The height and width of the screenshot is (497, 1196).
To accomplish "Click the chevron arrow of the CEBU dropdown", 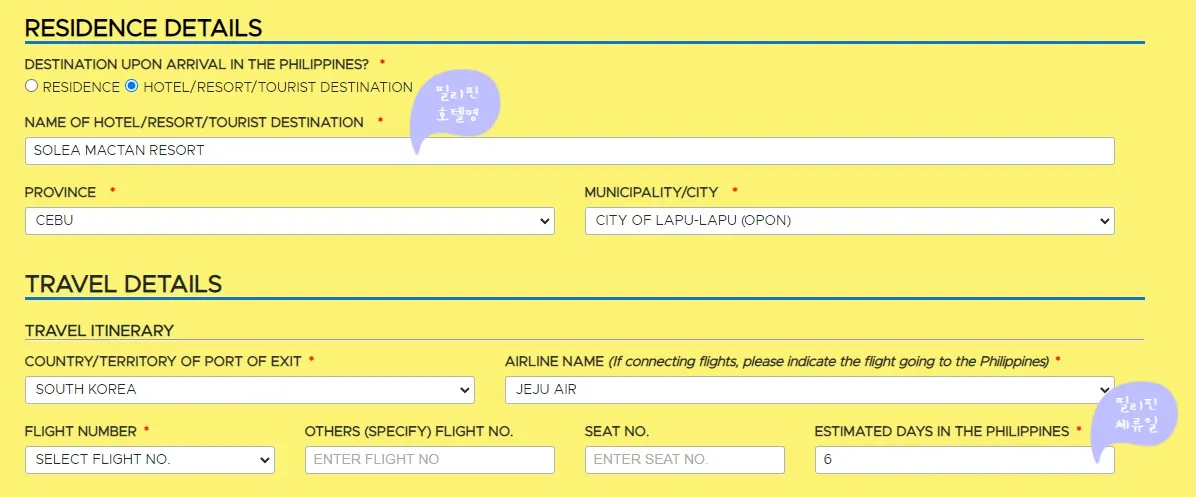I will [x=545, y=221].
